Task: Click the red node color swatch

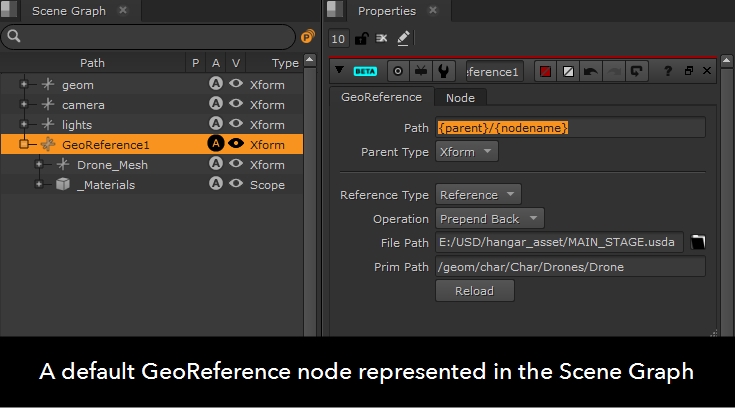Action: click(545, 71)
